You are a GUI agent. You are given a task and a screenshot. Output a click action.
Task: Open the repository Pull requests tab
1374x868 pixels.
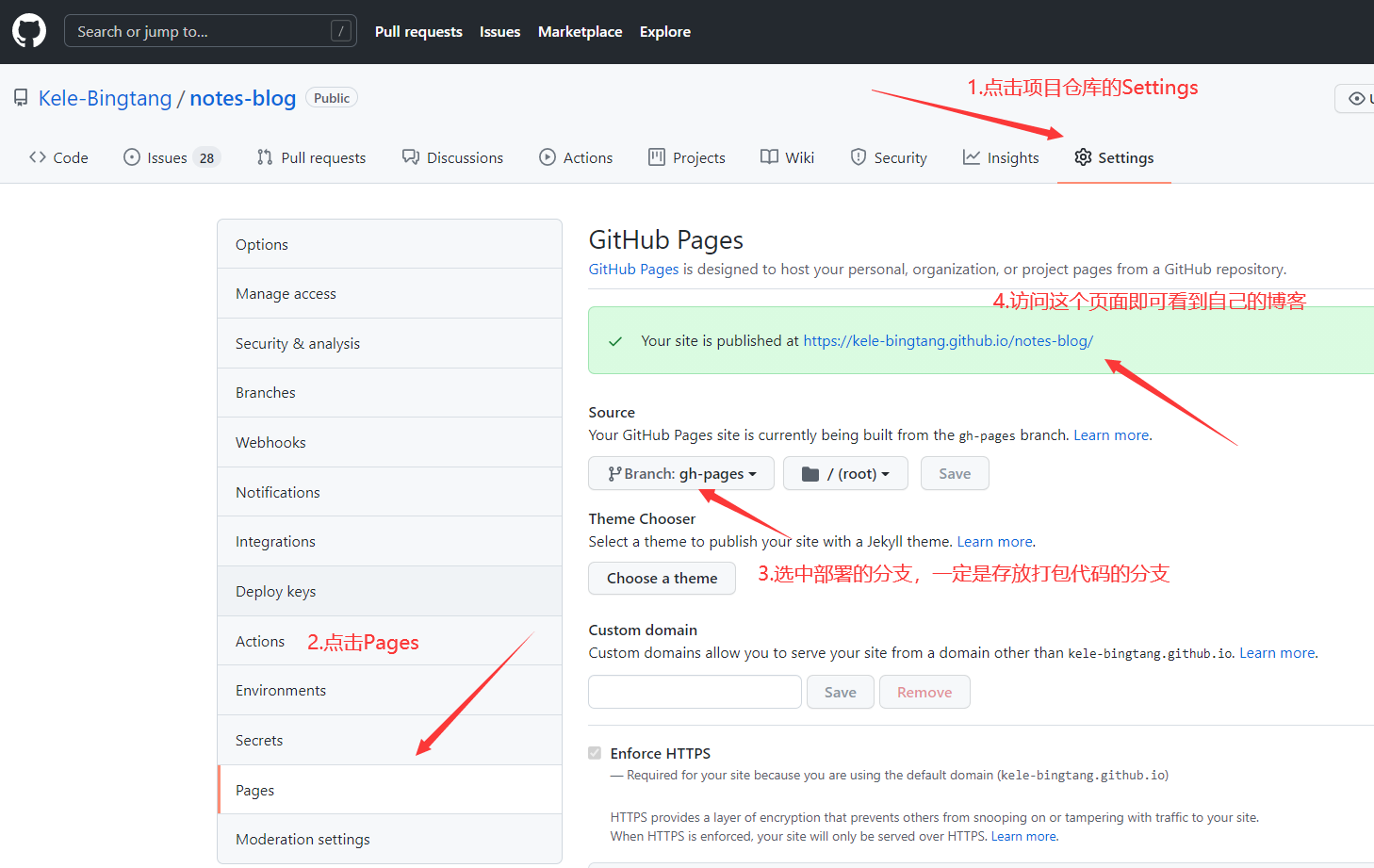[x=312, y=157]
